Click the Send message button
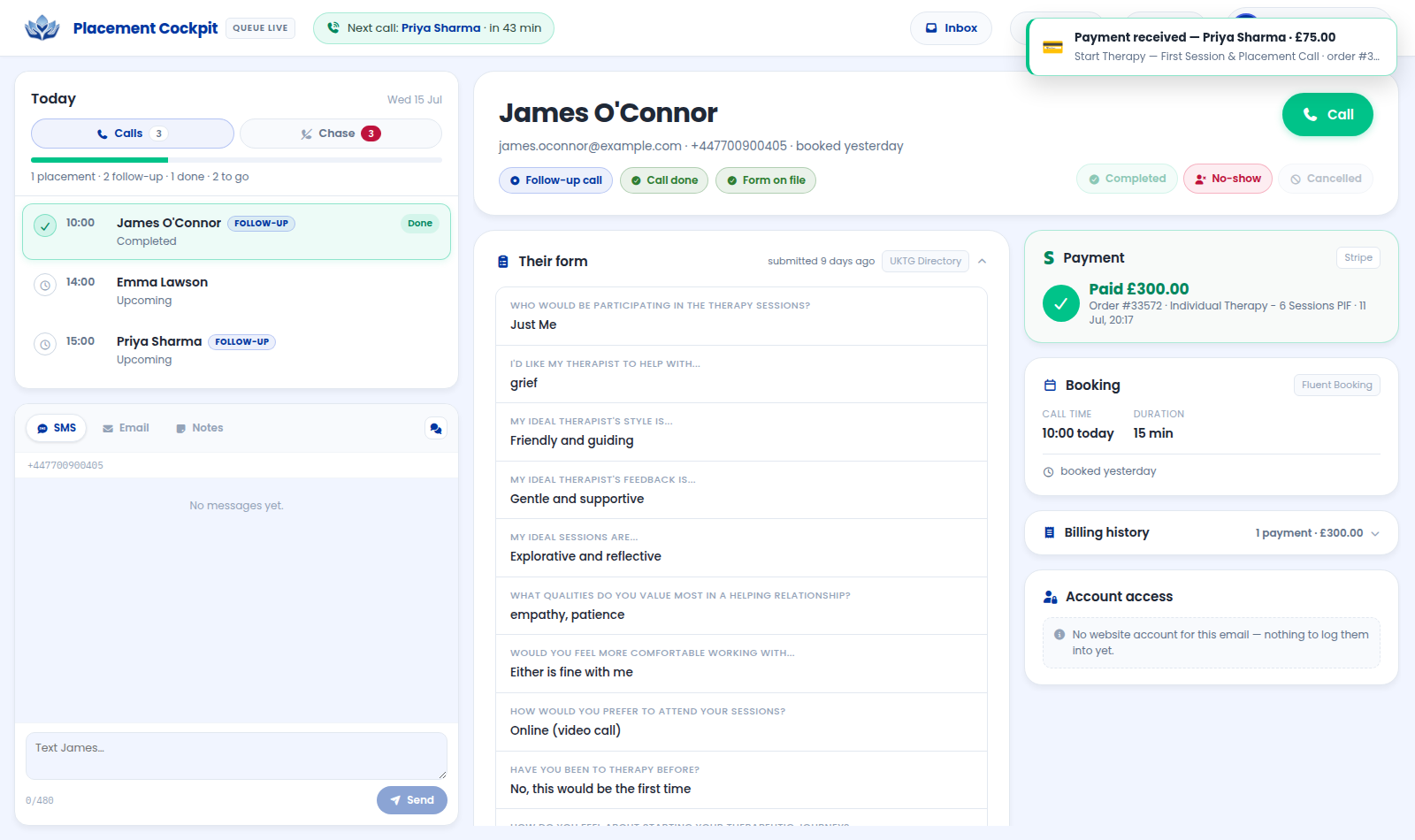The width and height of the screenshot is (1415, 840). 412,800
